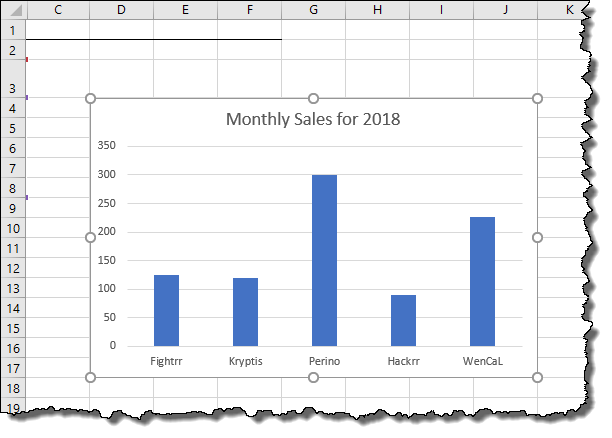Select the Kryptis bar
This screenshot has height=438, width=612.
(x=245, y=312)
